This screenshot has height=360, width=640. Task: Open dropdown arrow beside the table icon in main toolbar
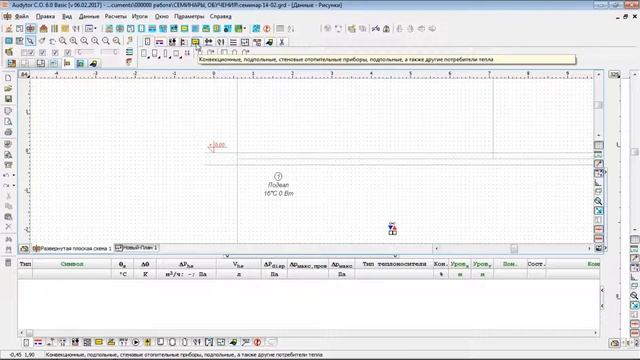point(96,29)
